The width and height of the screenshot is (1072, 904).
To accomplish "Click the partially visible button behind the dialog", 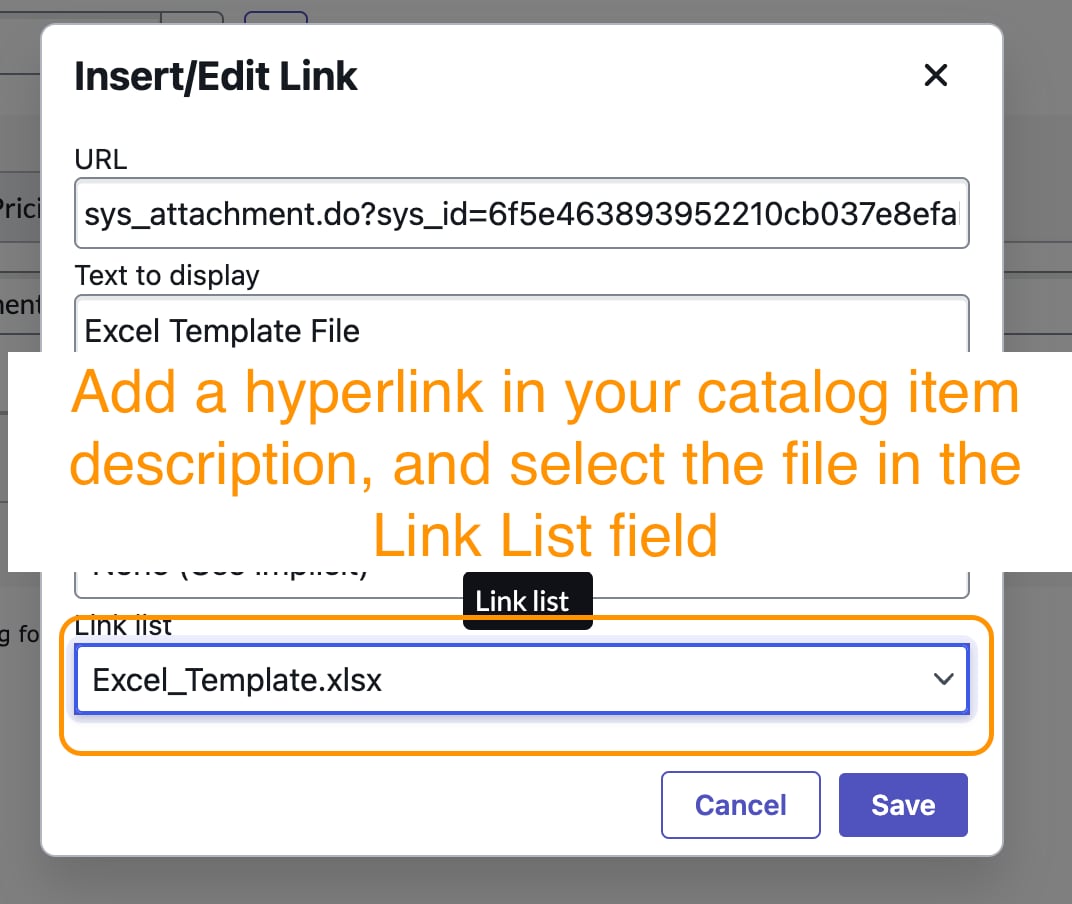I will pyautogui.click(x=275, y=12).
